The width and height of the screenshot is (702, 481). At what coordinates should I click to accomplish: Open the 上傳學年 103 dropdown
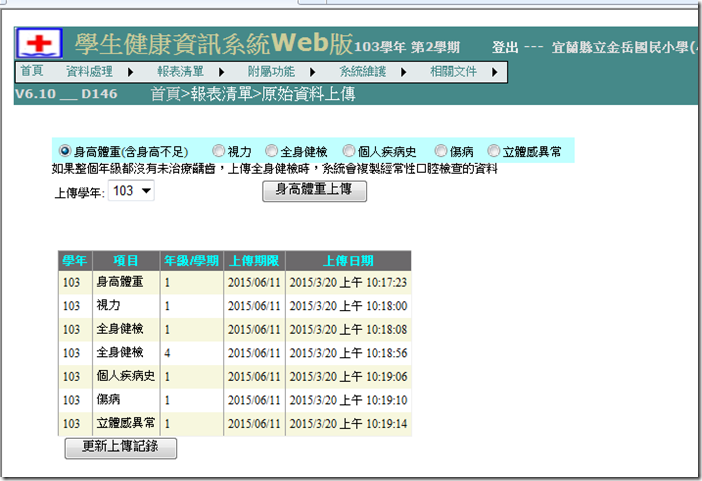pyautogui.click(x=131, y=191)
